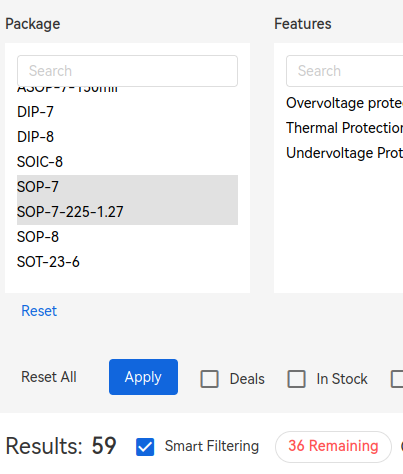Screen dimensions: 403x474
Task: Click the Package search field
Action: click(x=127, y=71)
